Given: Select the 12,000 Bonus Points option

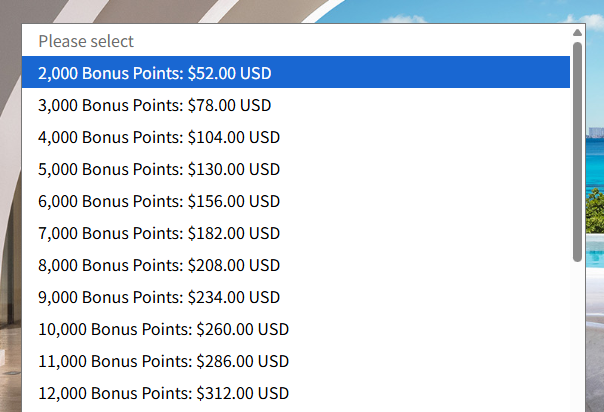Looking at the screenshot, I should pos(163,393).
